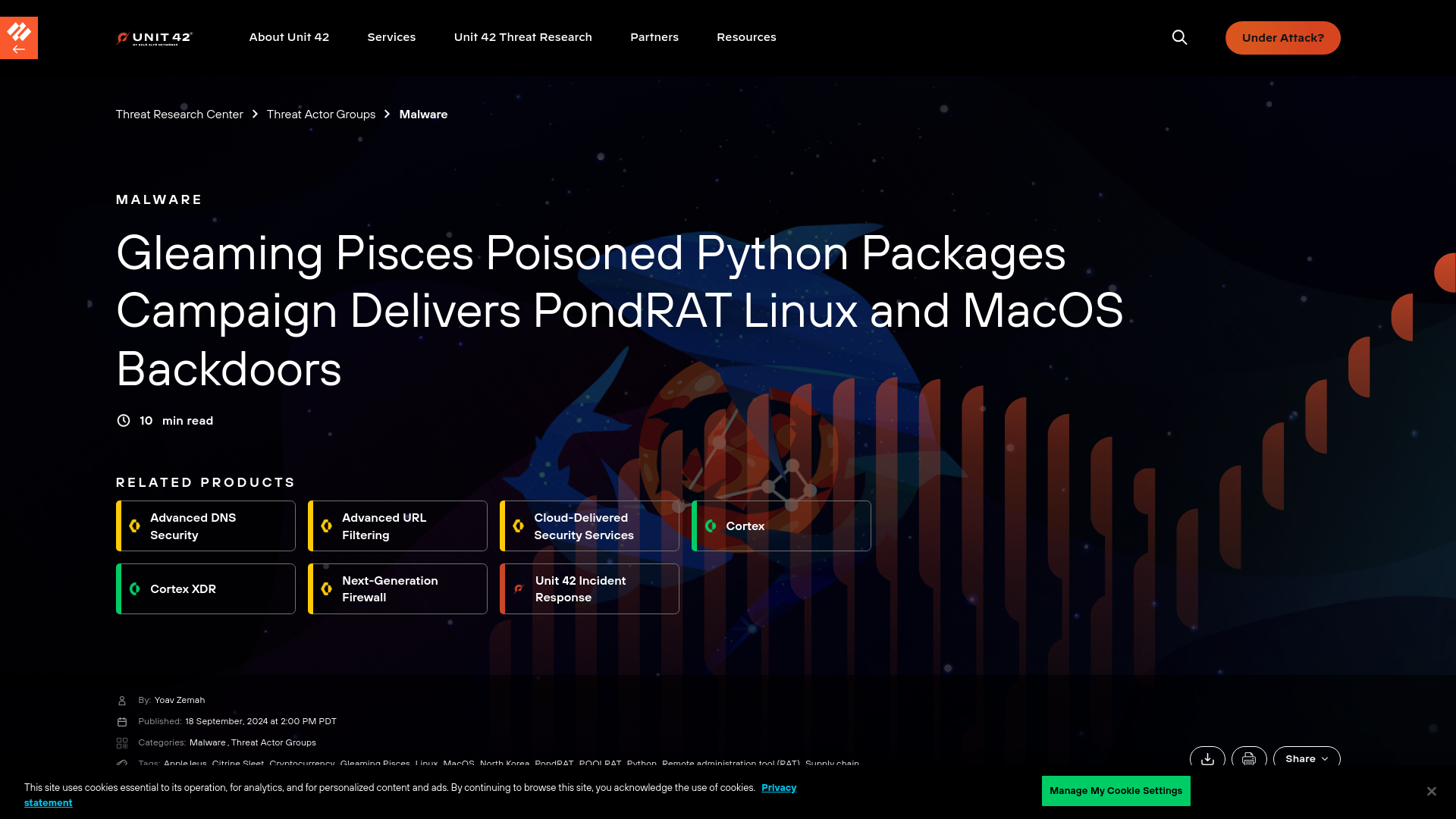
Task: Click the clock/time icon near read time
Action: [123, 420]
